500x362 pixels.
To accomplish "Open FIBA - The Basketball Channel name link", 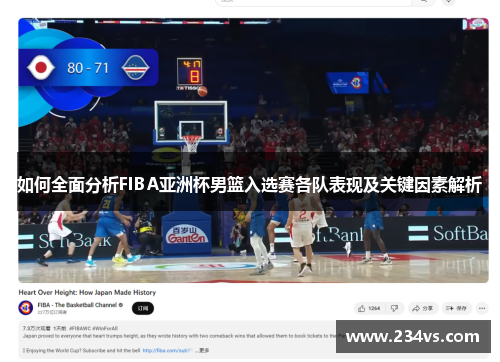I will pos(77,305).
